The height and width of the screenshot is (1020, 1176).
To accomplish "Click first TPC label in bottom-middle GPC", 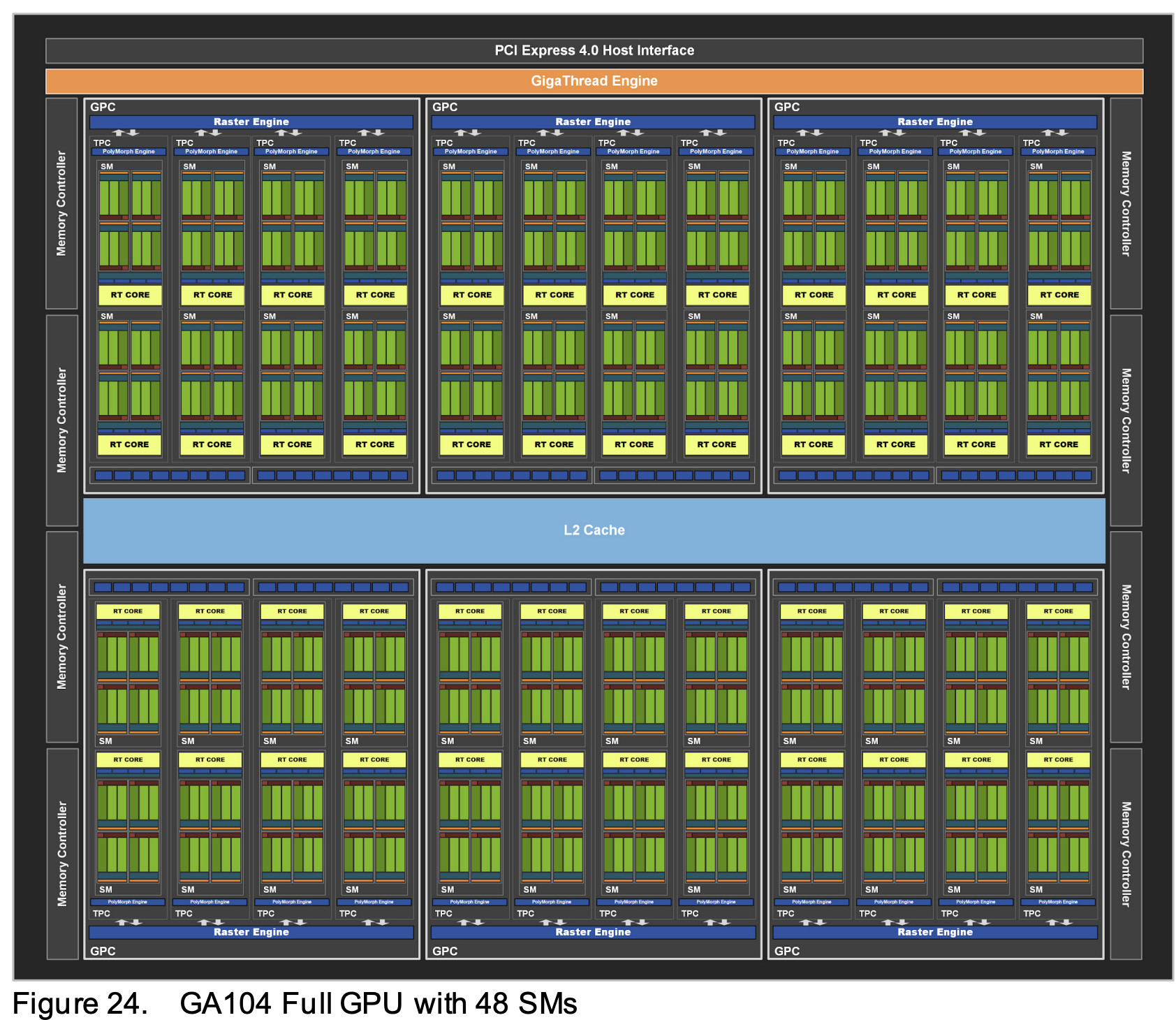I will 443,914.
